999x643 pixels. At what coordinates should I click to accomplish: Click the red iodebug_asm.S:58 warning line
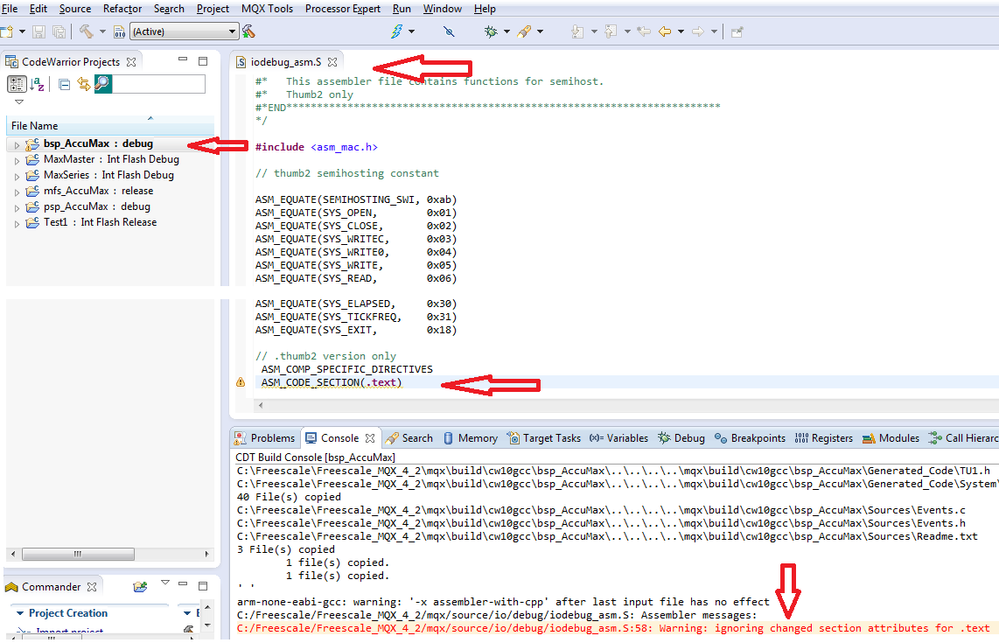pos(613,628)
